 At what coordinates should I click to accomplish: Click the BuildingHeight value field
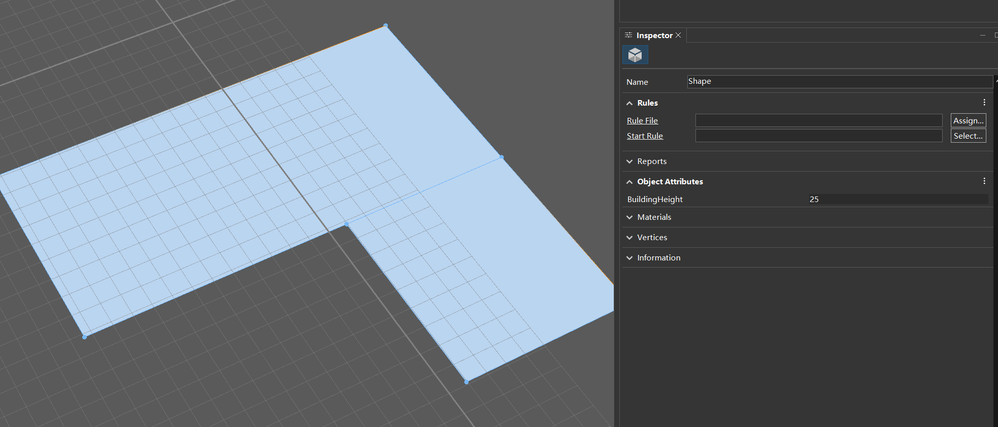tap(897, 199)
